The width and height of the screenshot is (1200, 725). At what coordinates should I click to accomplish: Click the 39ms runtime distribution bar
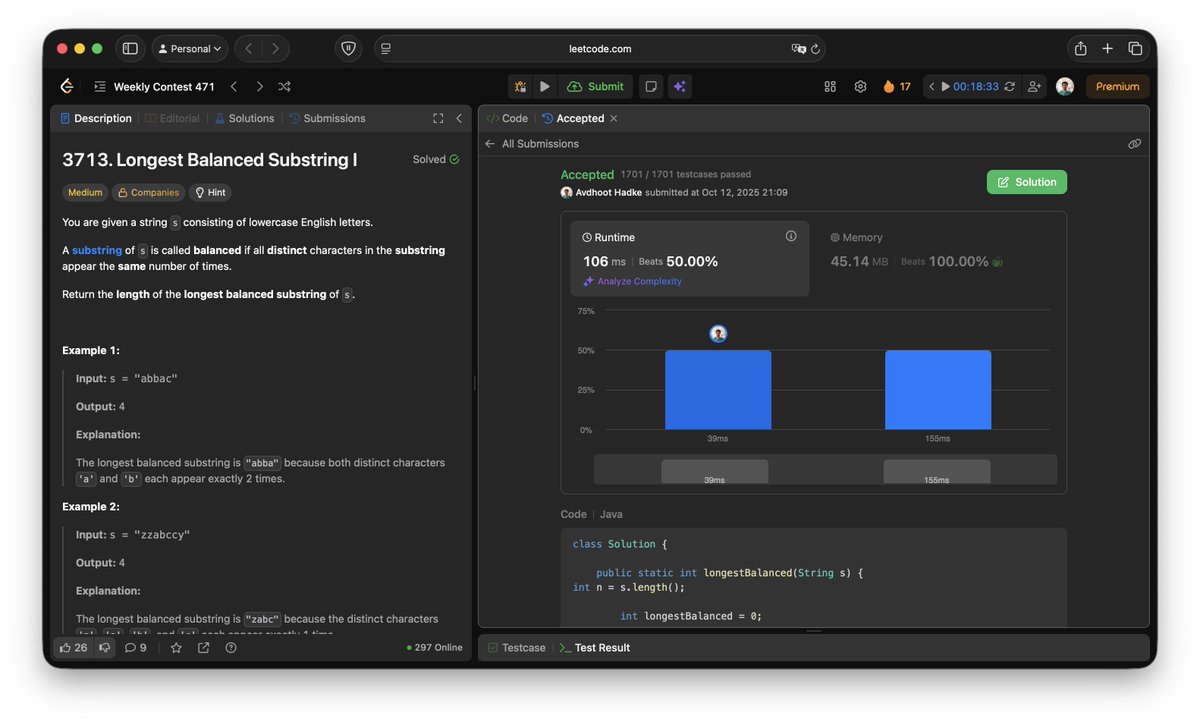(x=718, y=390)
